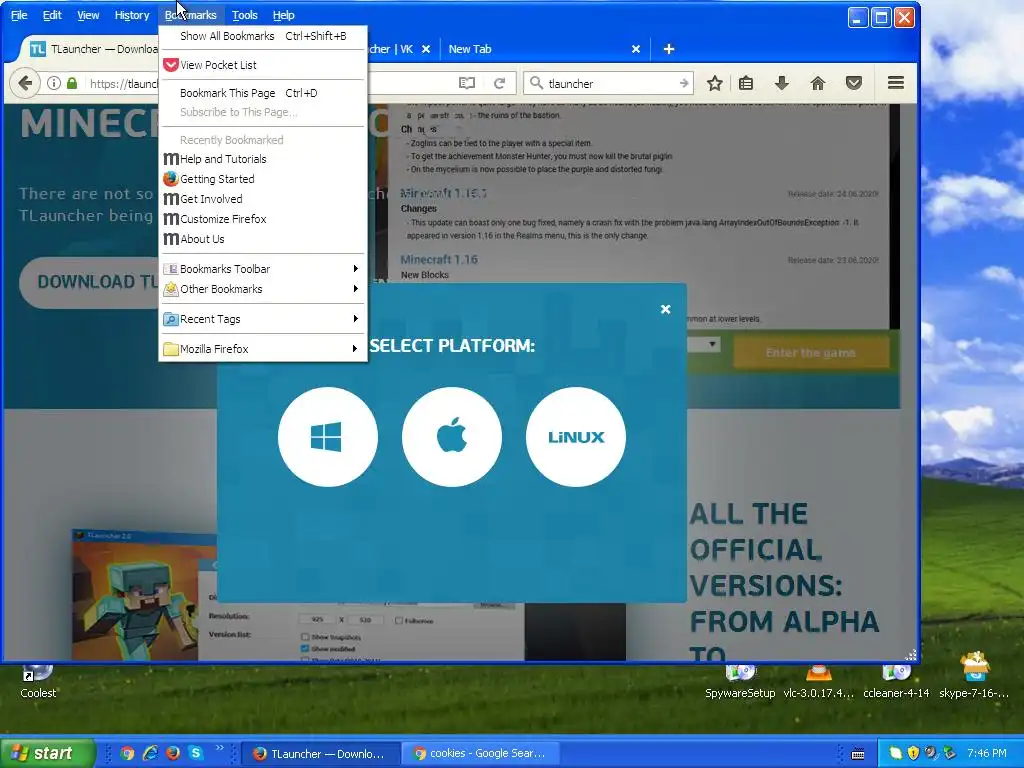Click the taskbar clock showing 7:46 PM
Screen dimensions: 1024x768
[987, 753]
